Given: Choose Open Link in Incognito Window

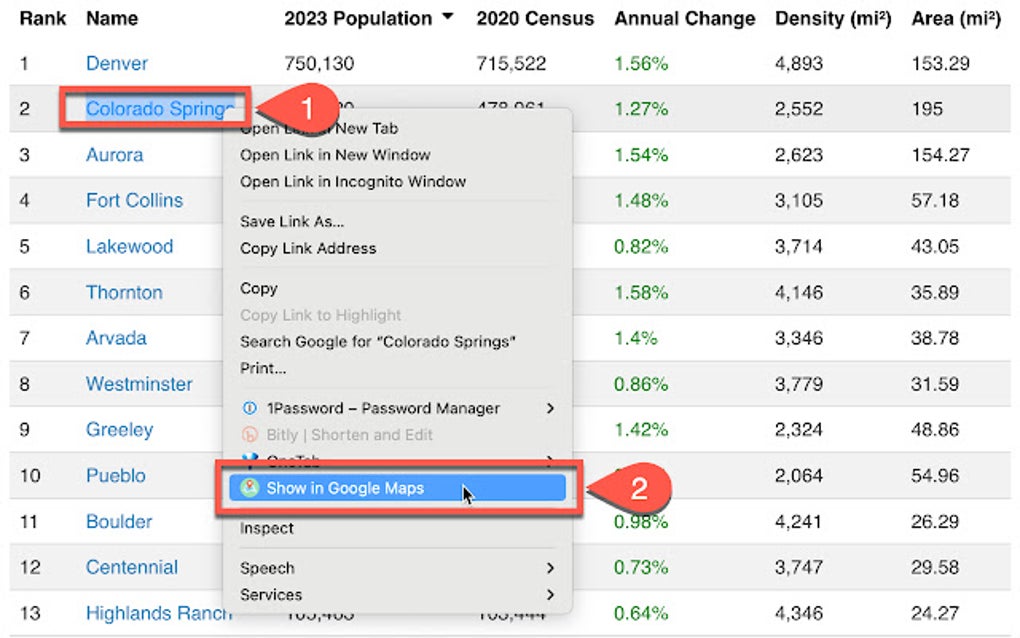Looking at the screenshot, I should (353, 181).
